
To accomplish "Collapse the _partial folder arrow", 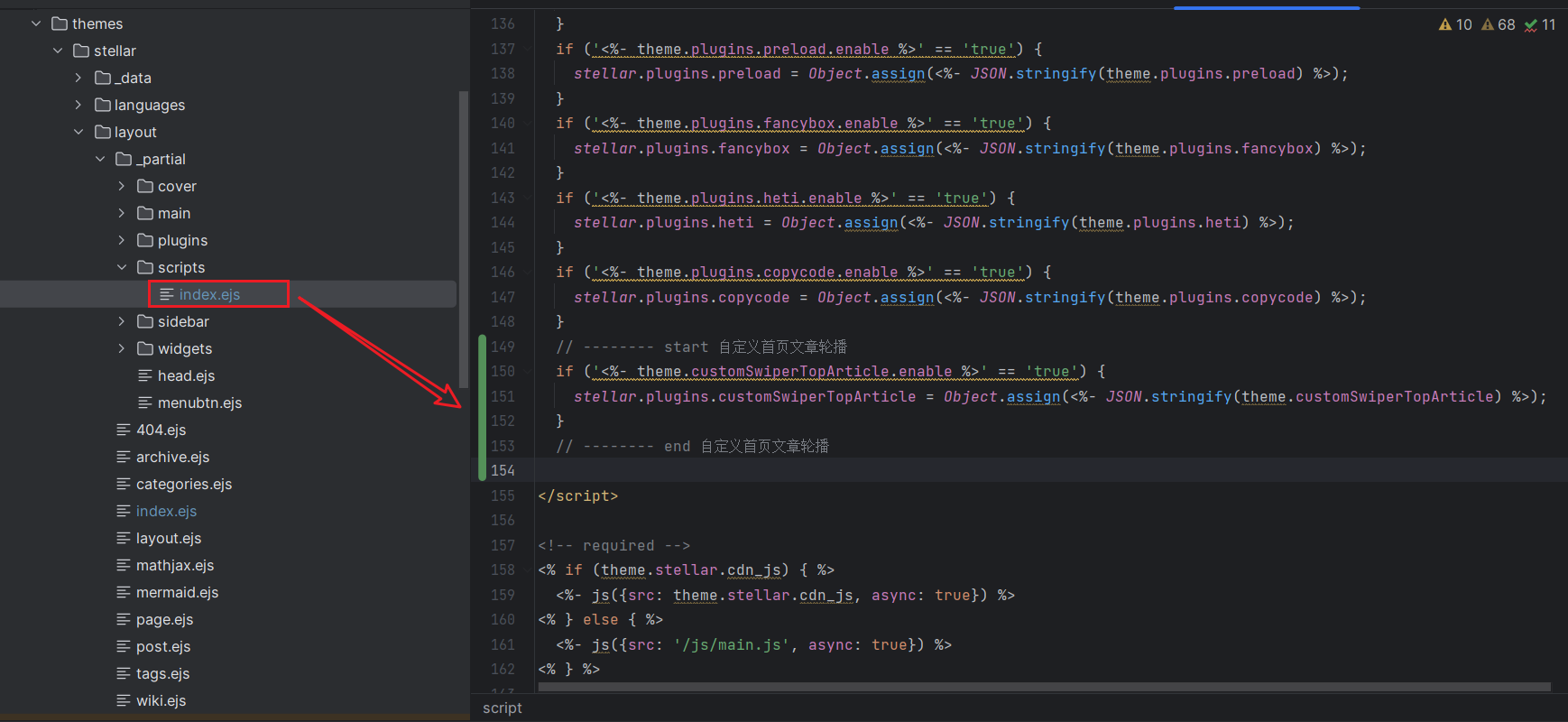I will (x=100, y=159).
